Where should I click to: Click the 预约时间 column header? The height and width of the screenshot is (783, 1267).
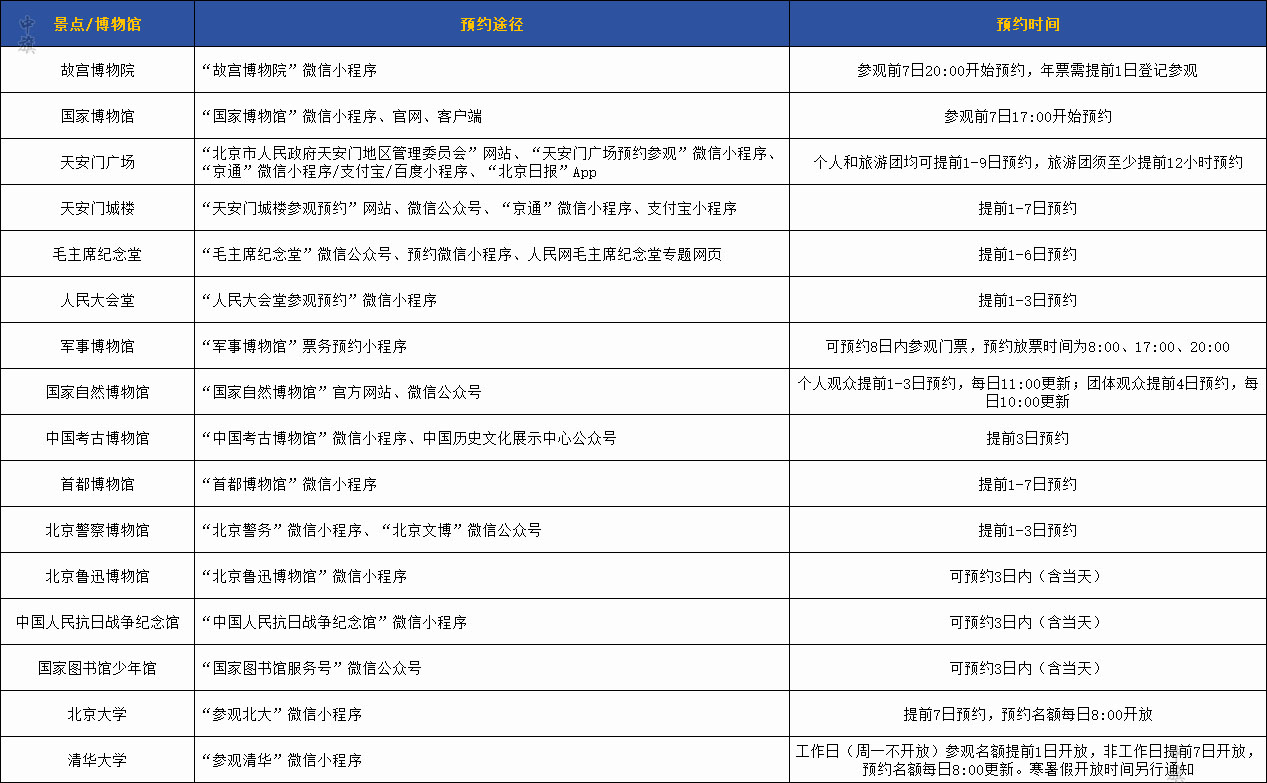tap(1027, 24)
